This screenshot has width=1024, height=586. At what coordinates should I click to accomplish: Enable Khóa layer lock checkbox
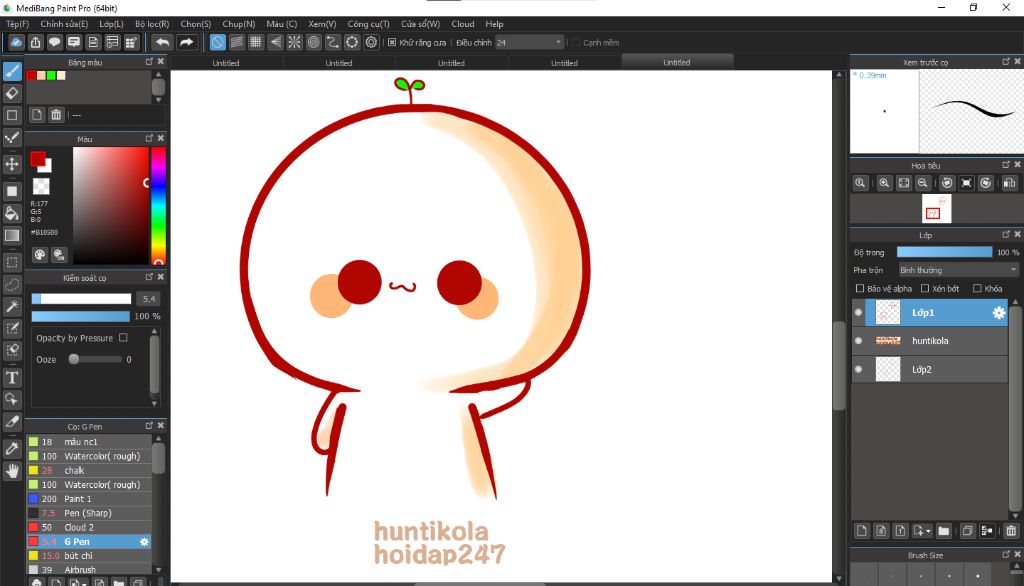click(x=977, y=288)
